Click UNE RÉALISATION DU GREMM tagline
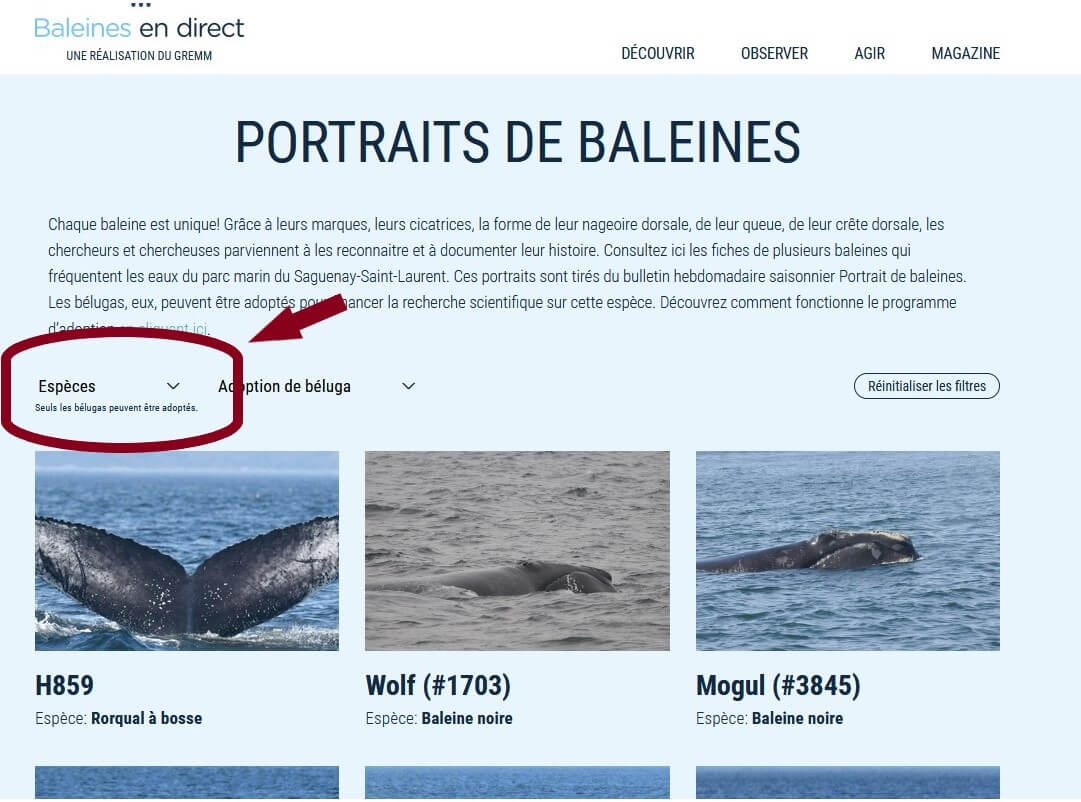The height and width of the screenshot is (802, 1081). (x=139, y=56)
